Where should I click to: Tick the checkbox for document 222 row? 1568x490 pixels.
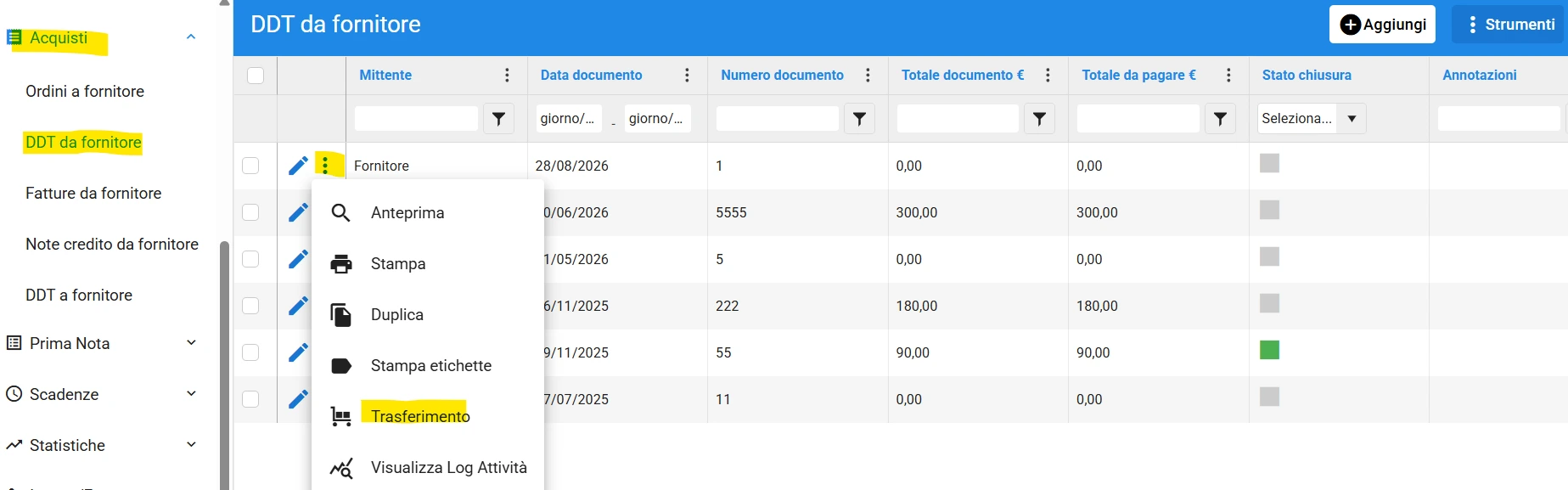click(x=250, y=306)
